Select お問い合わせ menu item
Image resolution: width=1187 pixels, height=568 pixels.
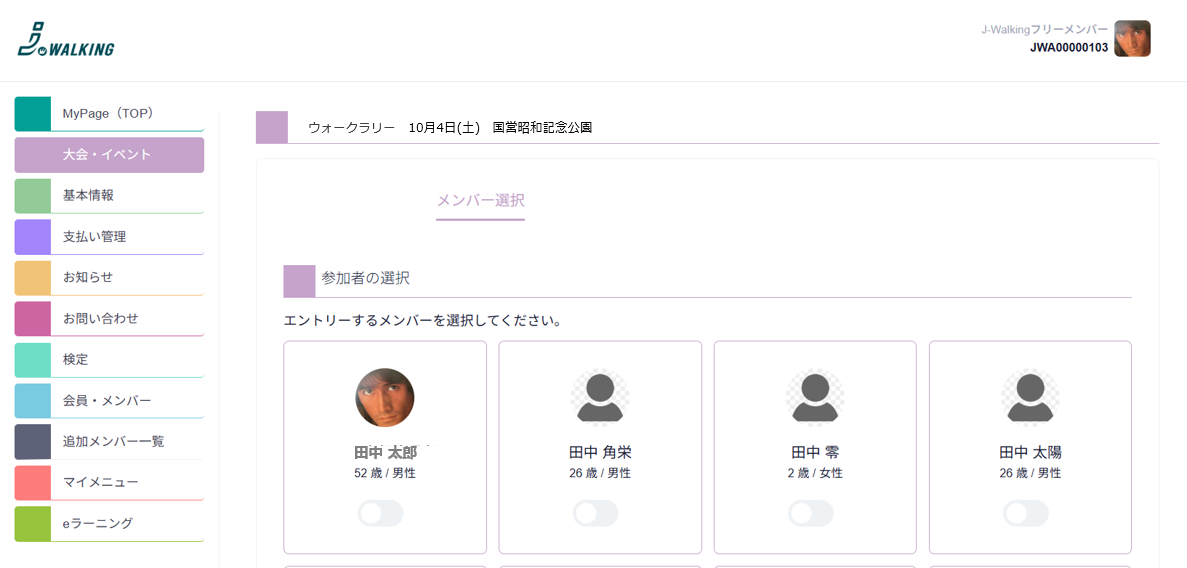point(109,318)
